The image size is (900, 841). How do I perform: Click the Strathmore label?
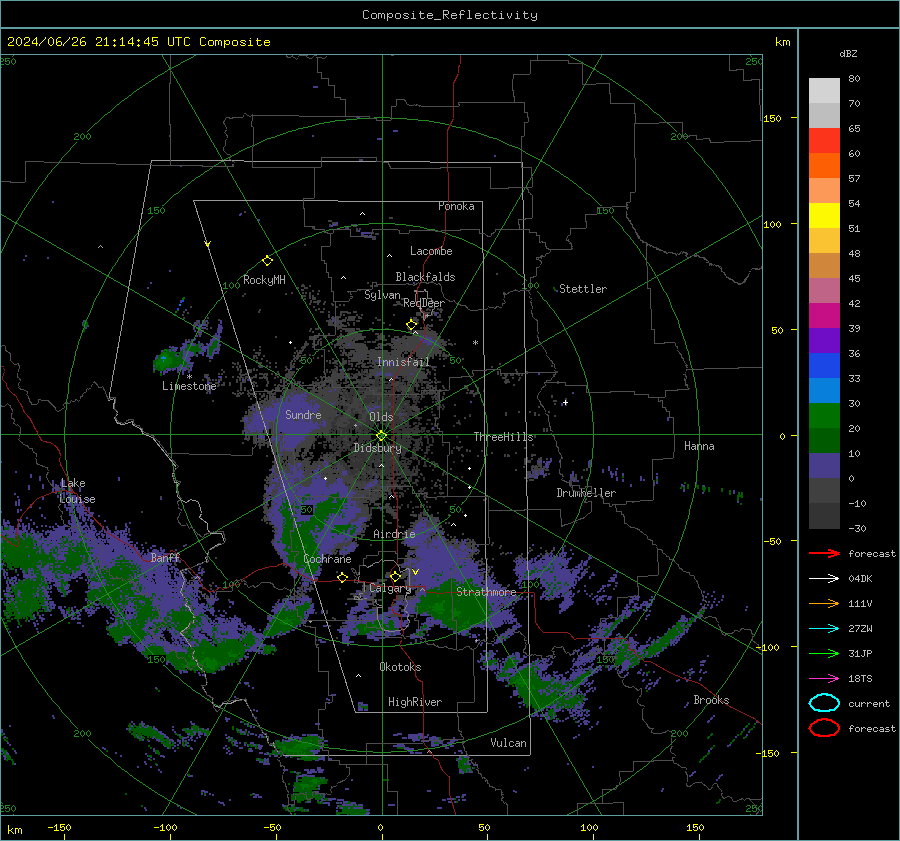[486, 592]
